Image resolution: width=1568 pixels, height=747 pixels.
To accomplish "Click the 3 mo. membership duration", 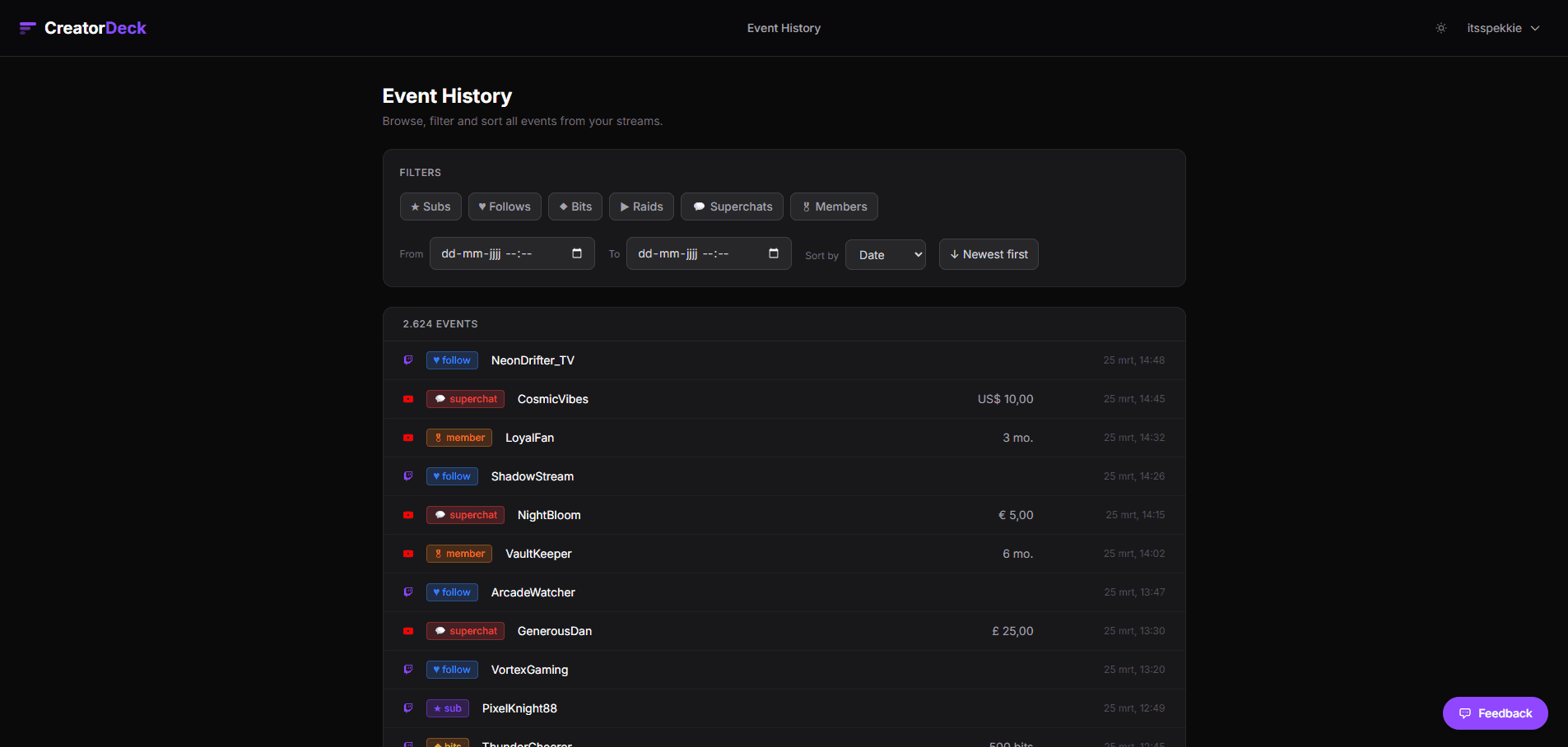I will 1017,438.
